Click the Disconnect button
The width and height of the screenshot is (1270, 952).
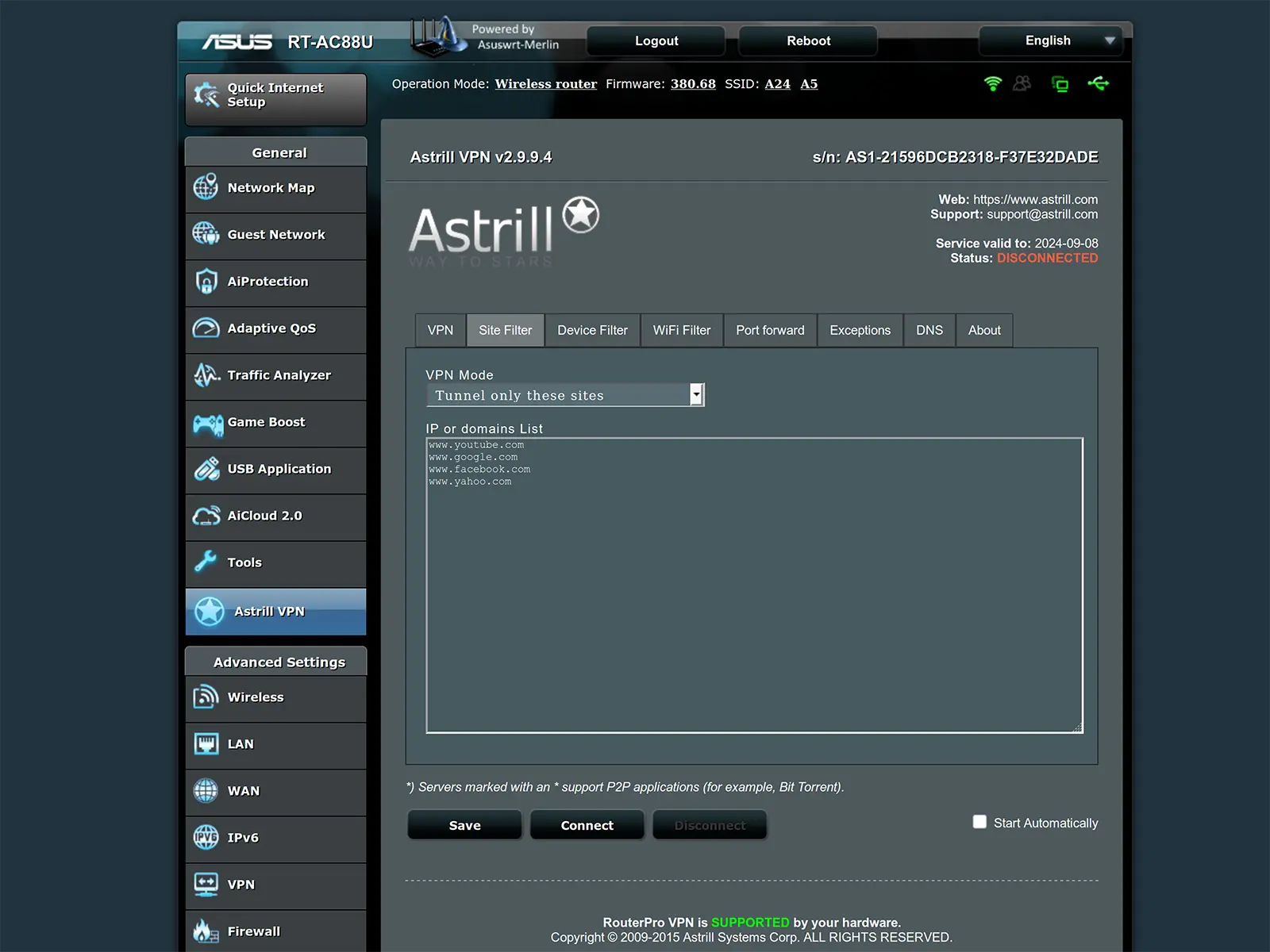click(710, 825)
